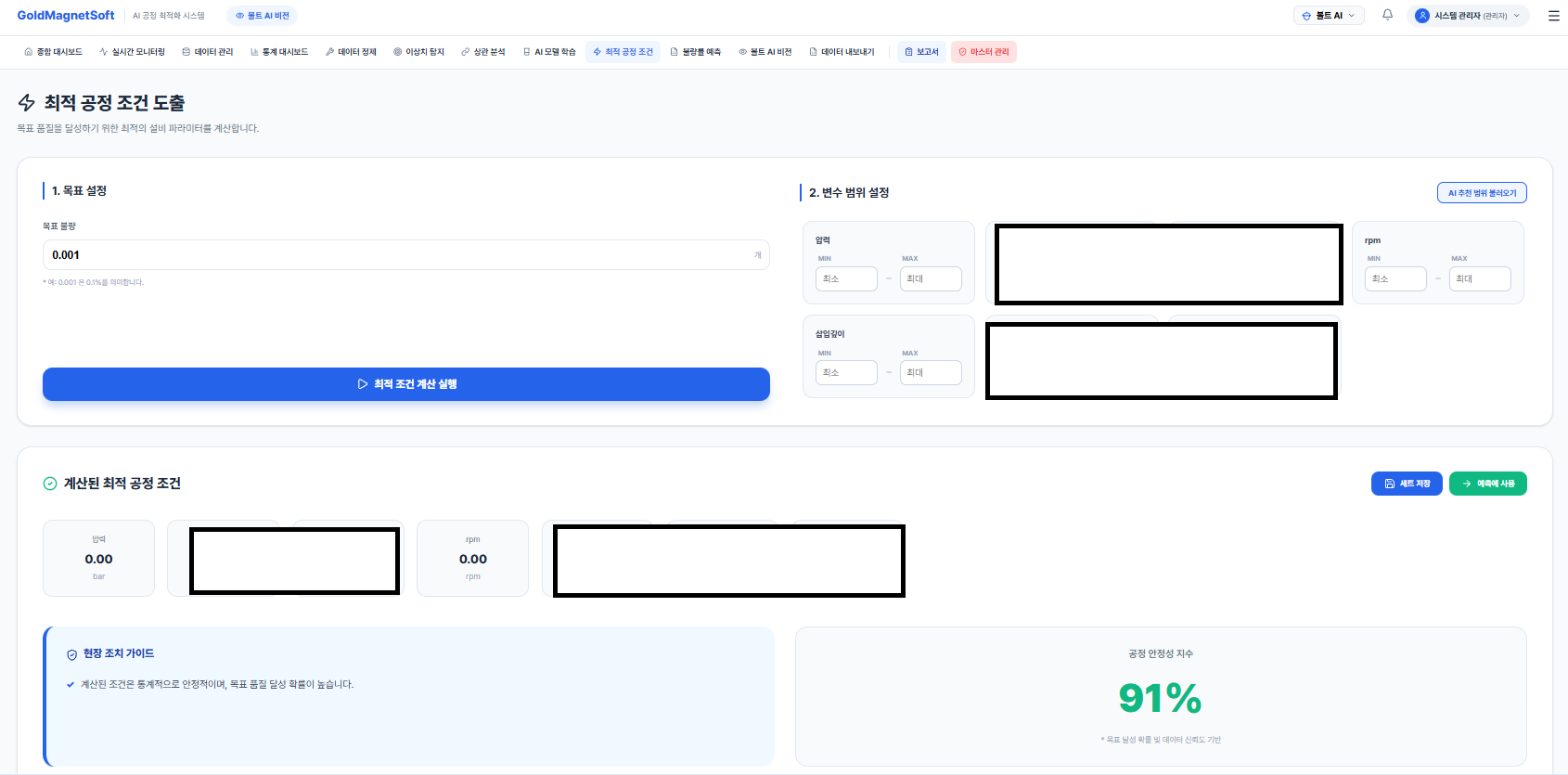Go to the 이상치 탐지 tab
1568x775 pixels.
(418, 52)
